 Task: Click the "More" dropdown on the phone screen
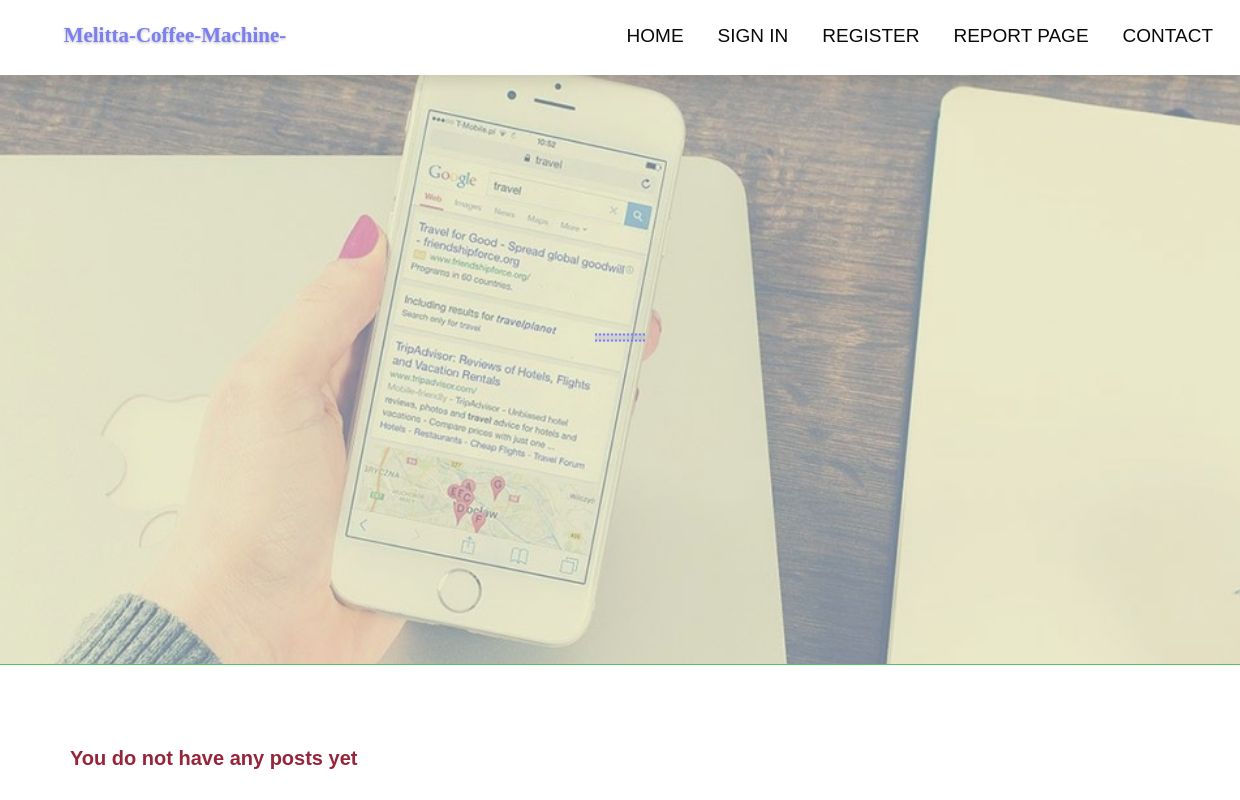click(573, 227)
